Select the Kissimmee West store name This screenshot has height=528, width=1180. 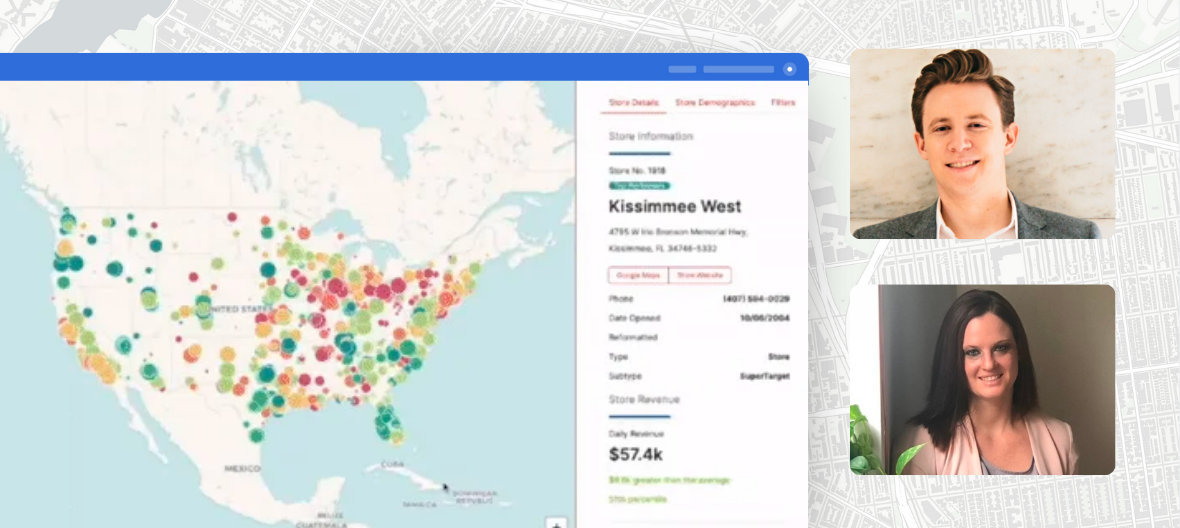[x=675, y=206]
